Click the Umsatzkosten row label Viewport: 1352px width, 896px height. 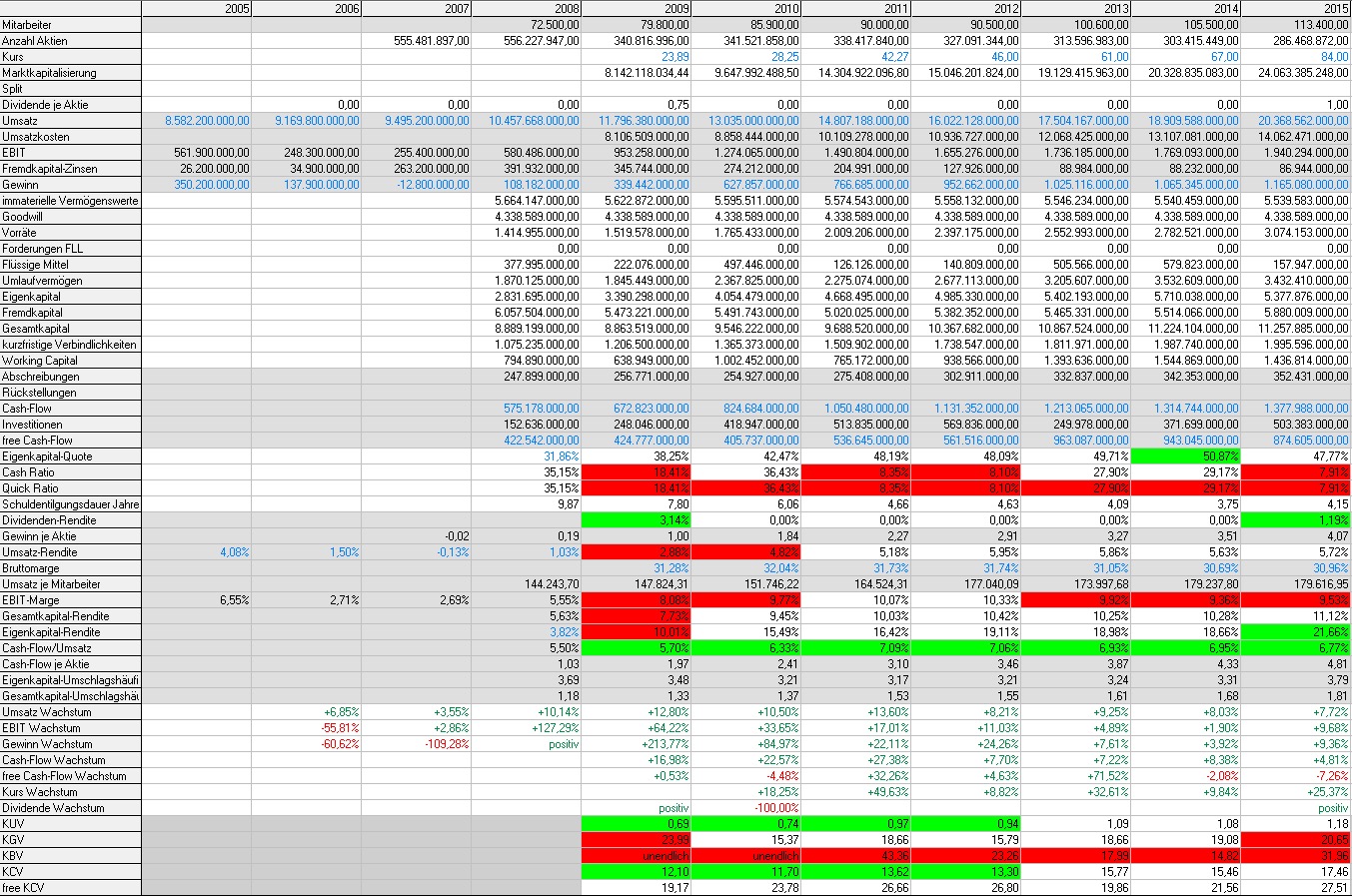71,136
